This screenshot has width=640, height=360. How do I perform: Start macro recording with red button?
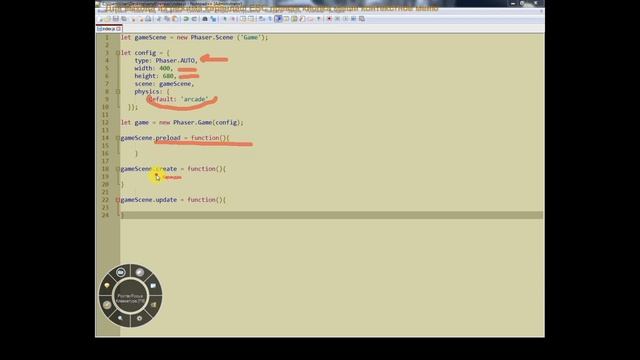pos(329,19)
